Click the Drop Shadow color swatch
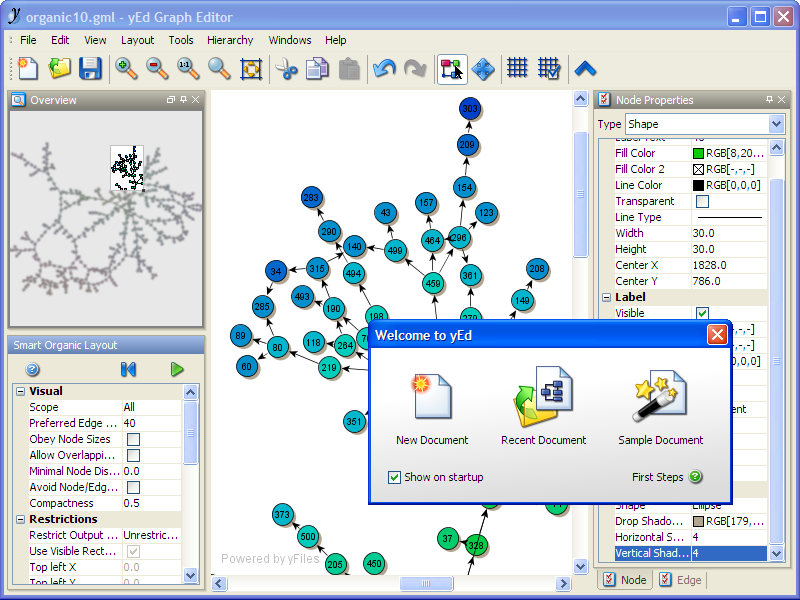The width and height of the screenshot is (800, 600). click(698, 521)
